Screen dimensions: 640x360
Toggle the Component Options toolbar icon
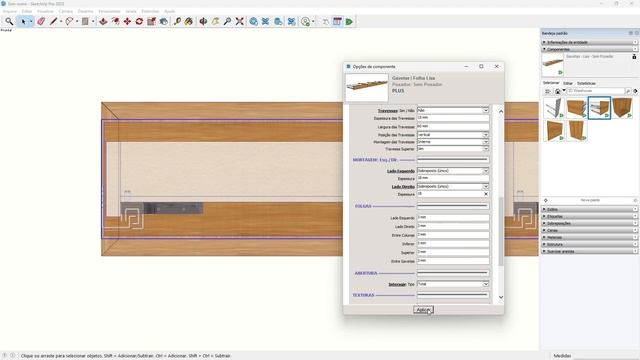pyautogui.click(x=337, y=21)
